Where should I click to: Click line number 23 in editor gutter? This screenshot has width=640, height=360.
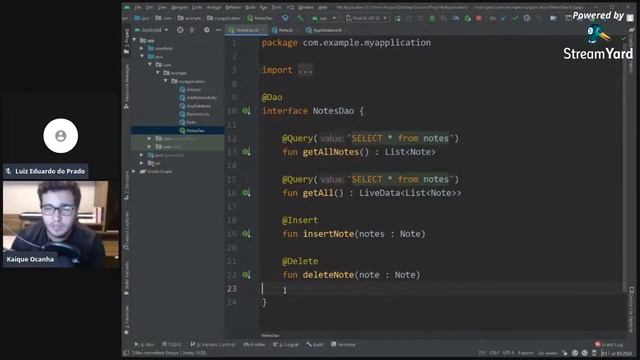(x=232, y=289)
